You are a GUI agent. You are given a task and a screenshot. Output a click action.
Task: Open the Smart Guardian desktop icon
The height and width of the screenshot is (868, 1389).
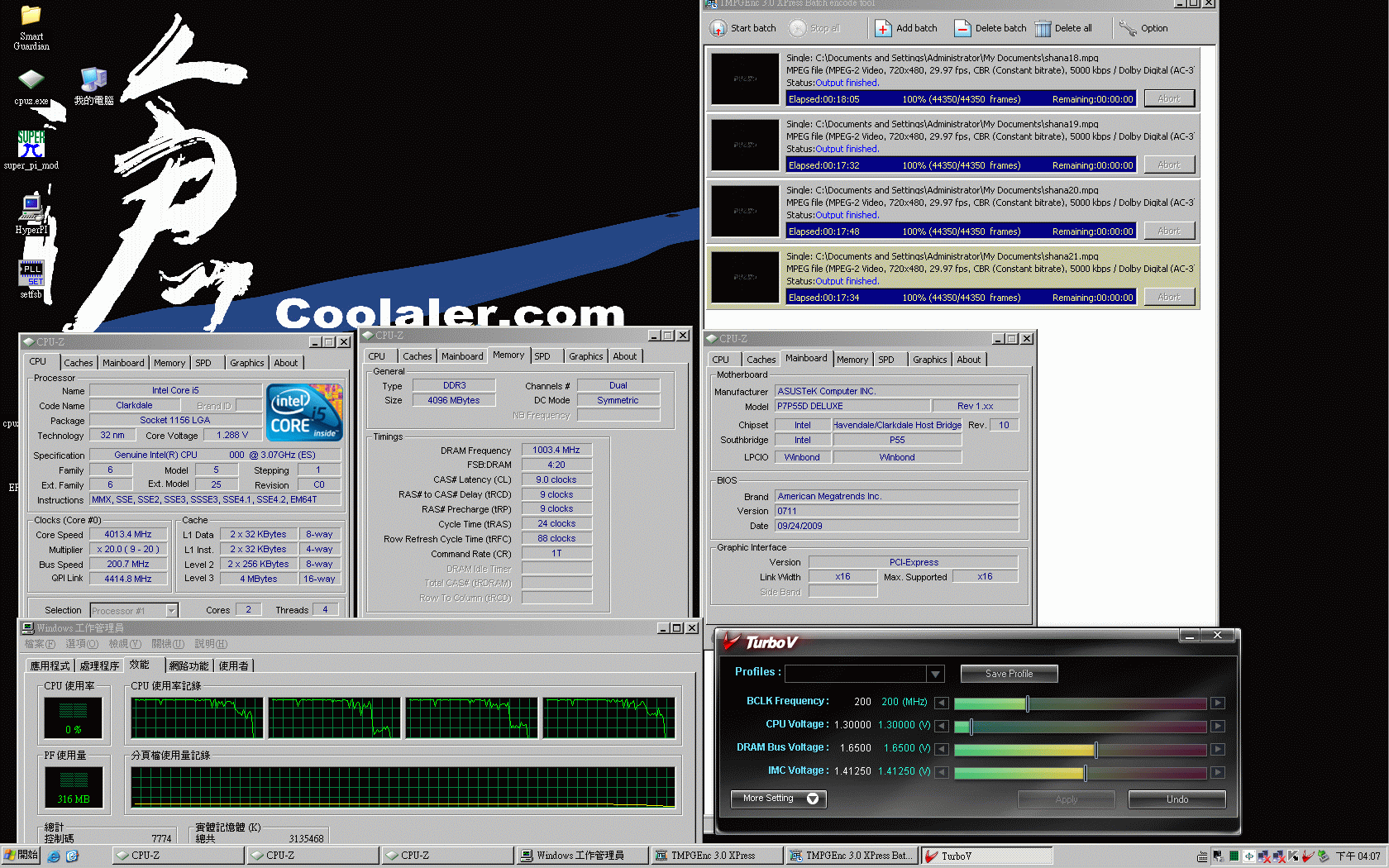[31, 17]
